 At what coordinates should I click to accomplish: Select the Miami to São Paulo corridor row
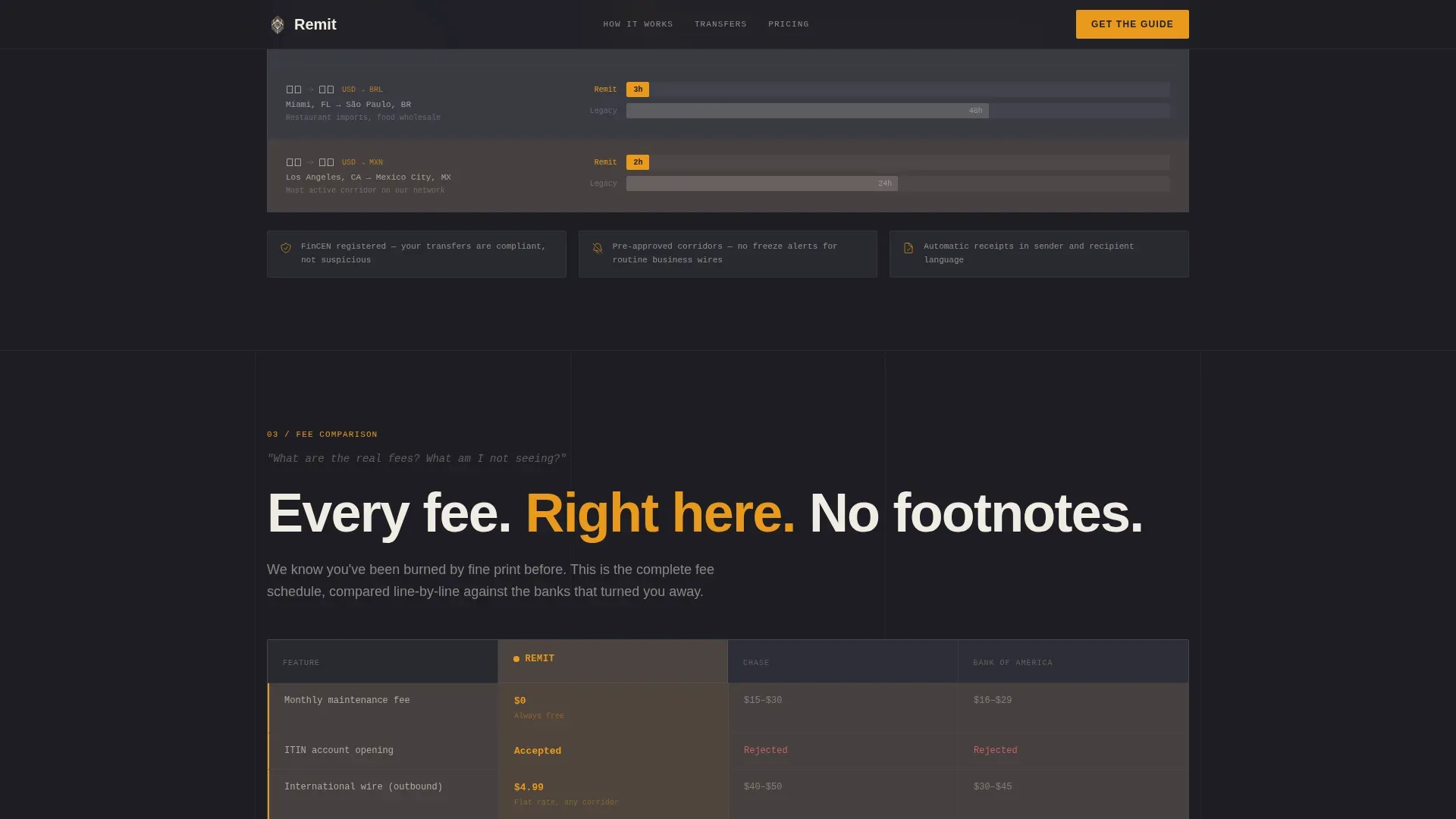point(728,102)
